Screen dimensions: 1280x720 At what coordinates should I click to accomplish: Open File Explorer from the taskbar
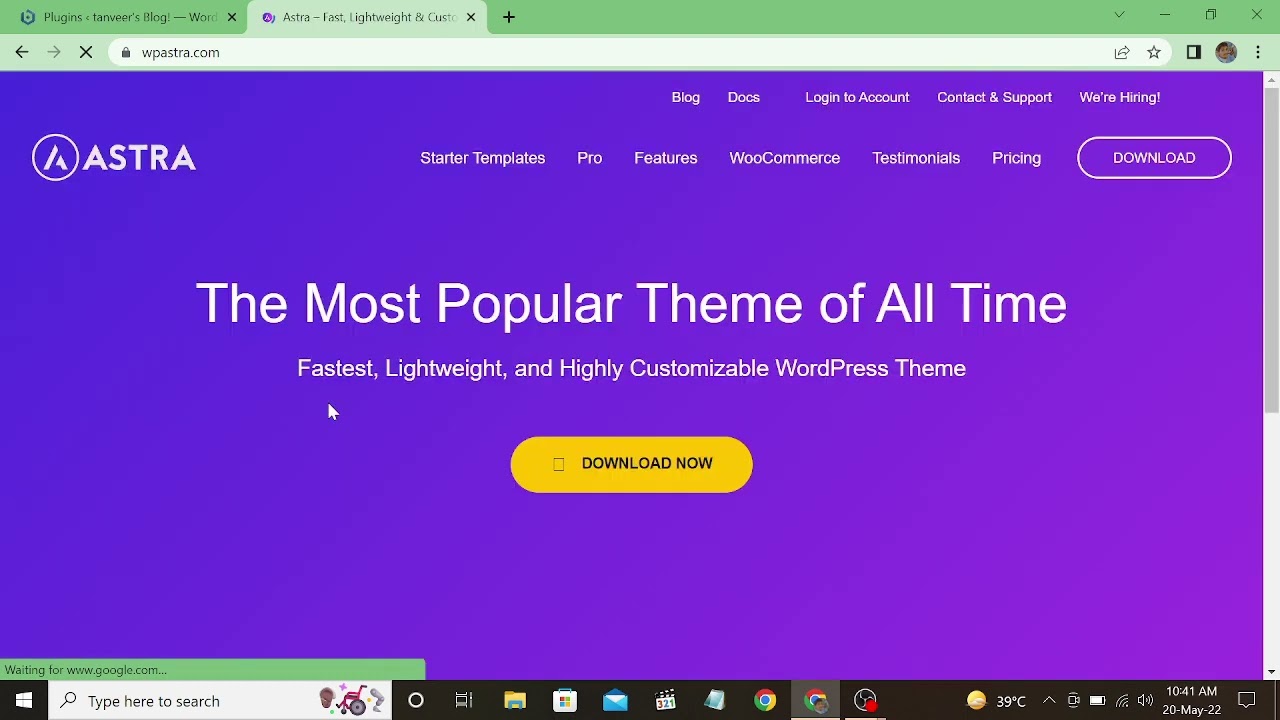click(x=515, y=701)
